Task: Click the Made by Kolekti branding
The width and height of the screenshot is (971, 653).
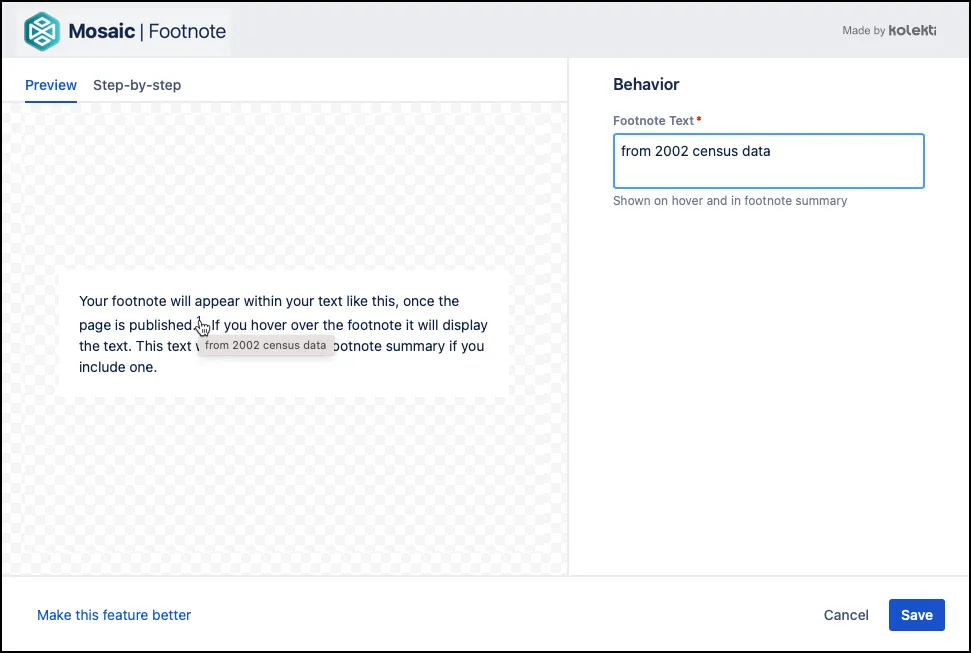Action: click(x=889, y=30)
